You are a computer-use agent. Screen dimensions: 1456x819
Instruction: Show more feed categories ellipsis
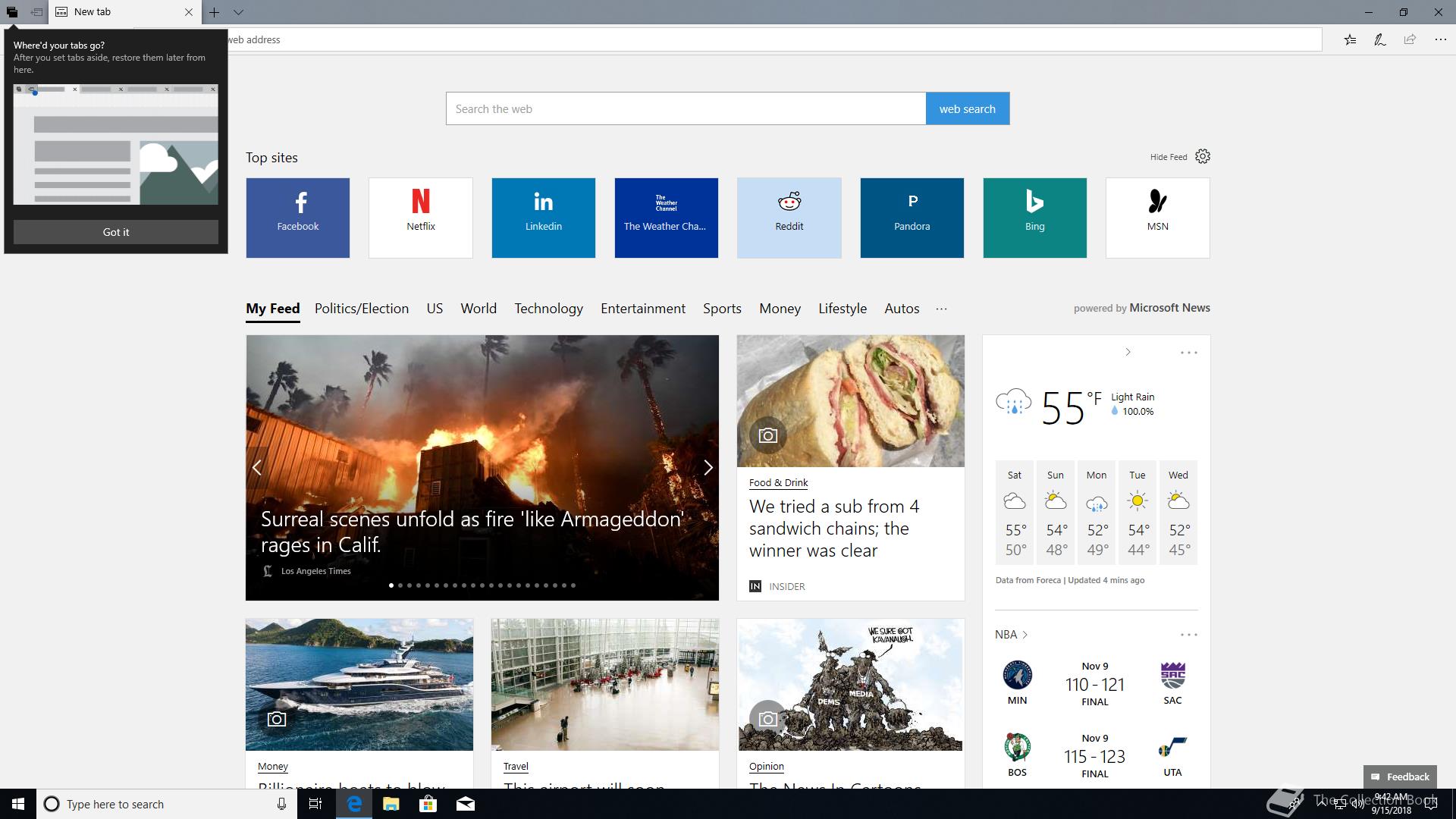click(x=941, y=309)
